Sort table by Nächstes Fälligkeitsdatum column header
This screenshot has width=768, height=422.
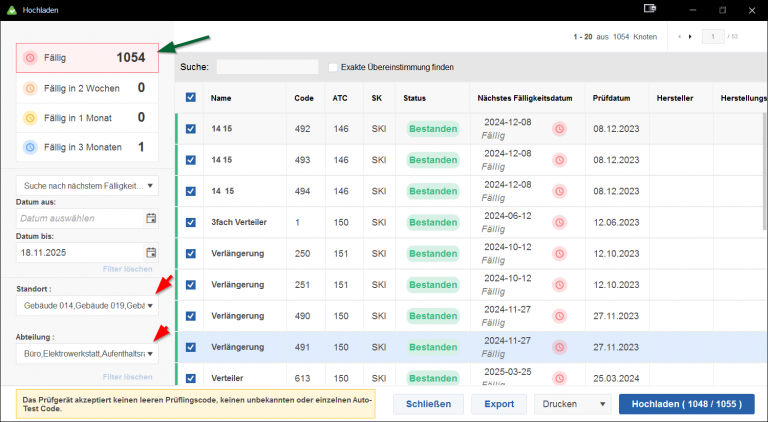click(x=525, y=98)
